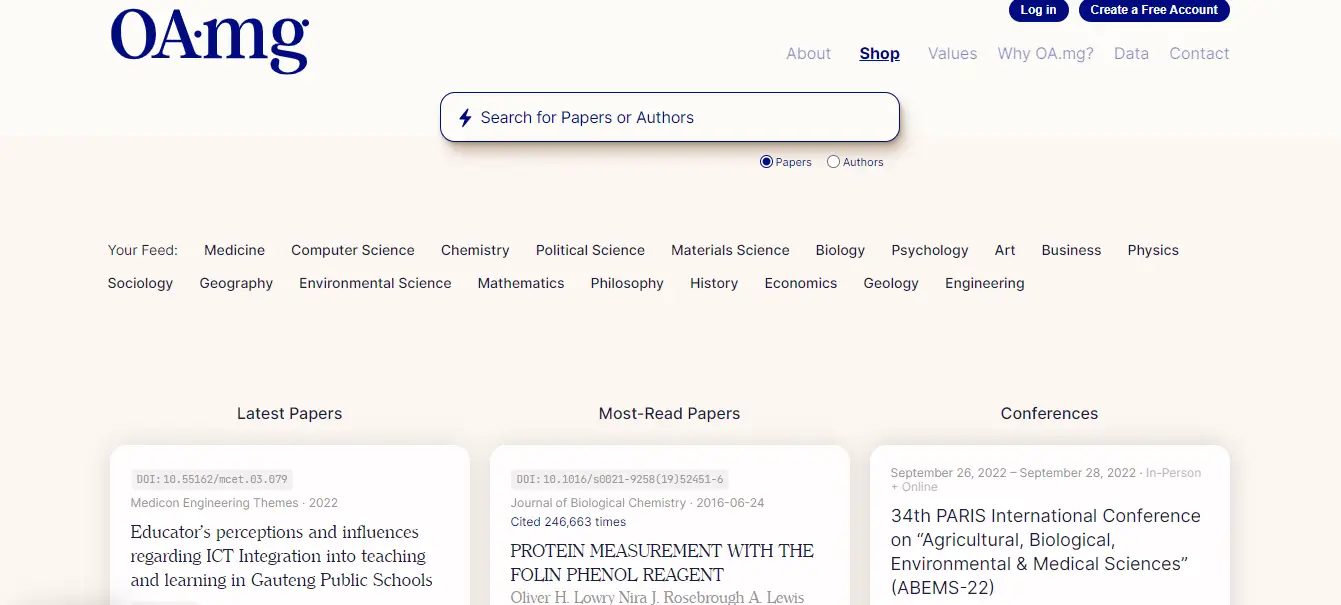This screenshot has height=605, width=1341.
Task: Select the Environmental Science feed topic
Action: point(375,283)
